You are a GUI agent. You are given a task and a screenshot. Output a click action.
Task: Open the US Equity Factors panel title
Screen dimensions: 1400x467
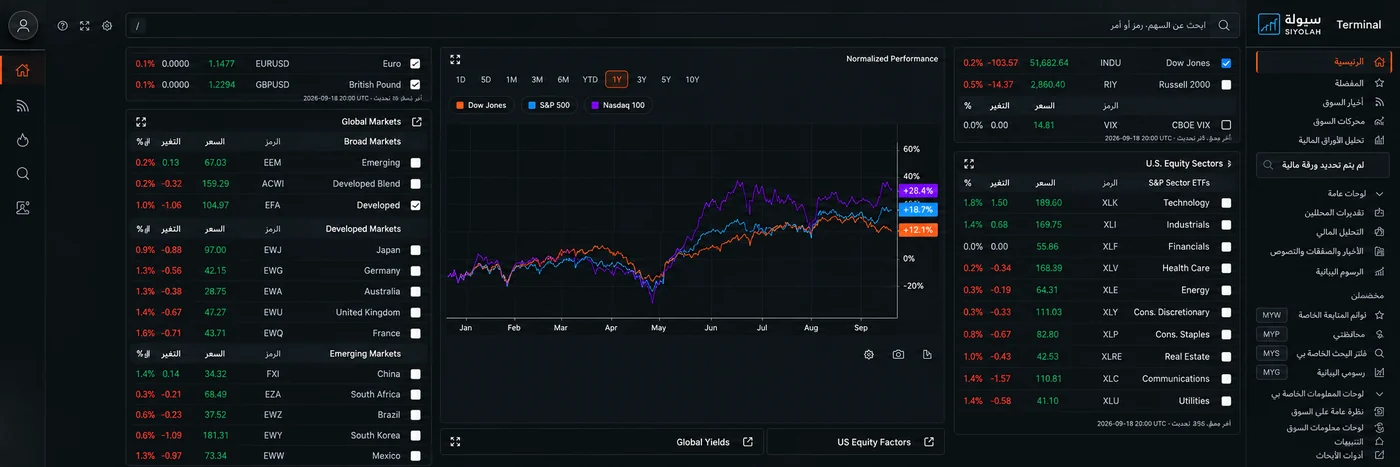tap(874, 442)
